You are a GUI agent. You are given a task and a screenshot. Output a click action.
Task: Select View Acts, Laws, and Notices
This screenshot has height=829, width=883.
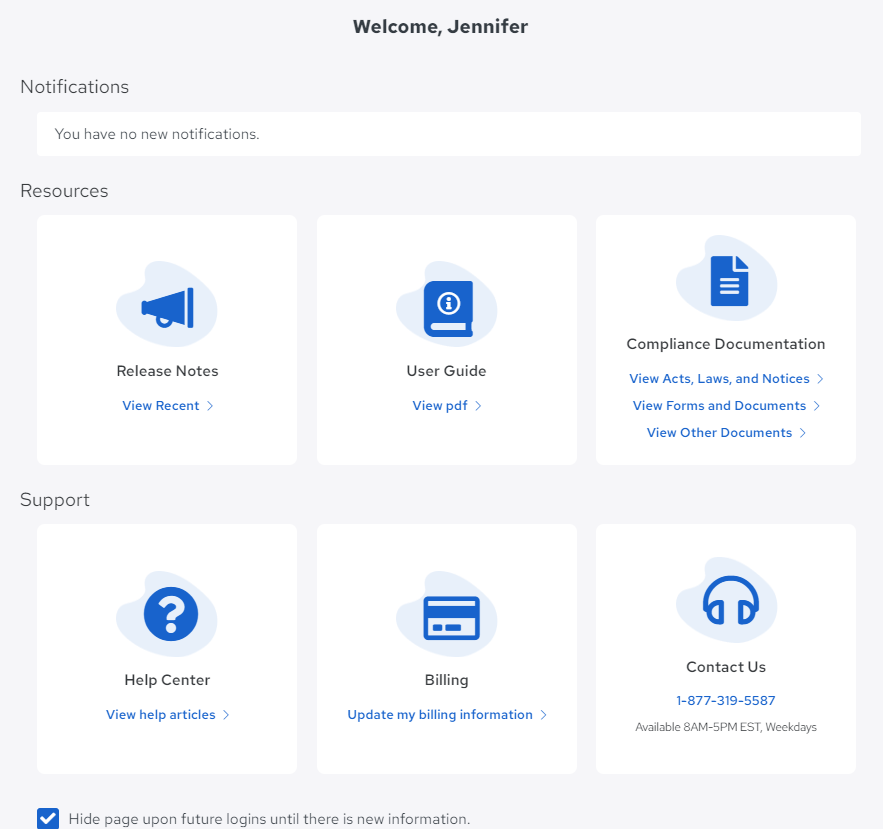pyautogui.click(x=719, y=379)
